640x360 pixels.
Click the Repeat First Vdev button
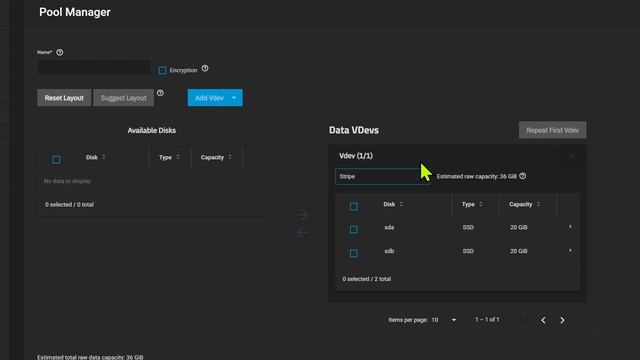tap(553, 130)
